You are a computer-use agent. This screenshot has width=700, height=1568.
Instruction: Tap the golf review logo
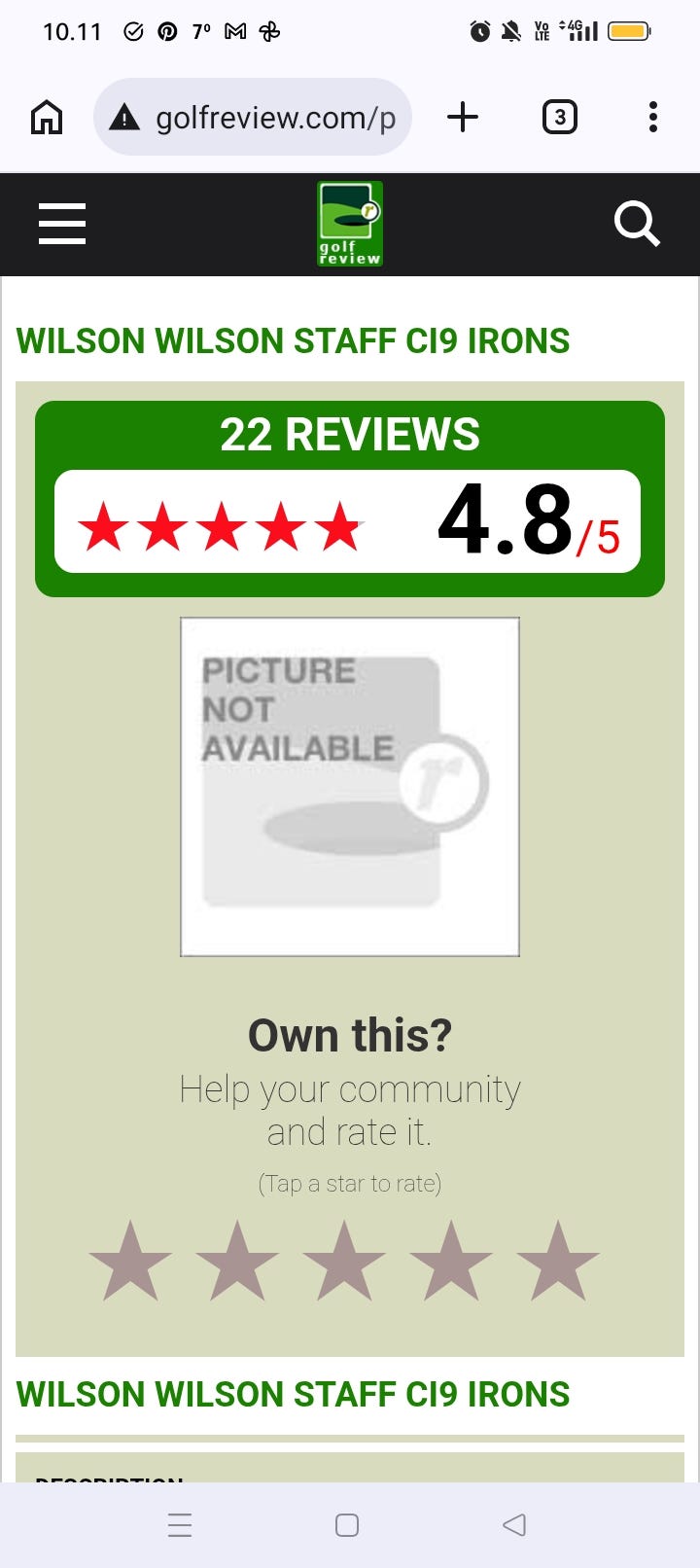coord(350,224)
